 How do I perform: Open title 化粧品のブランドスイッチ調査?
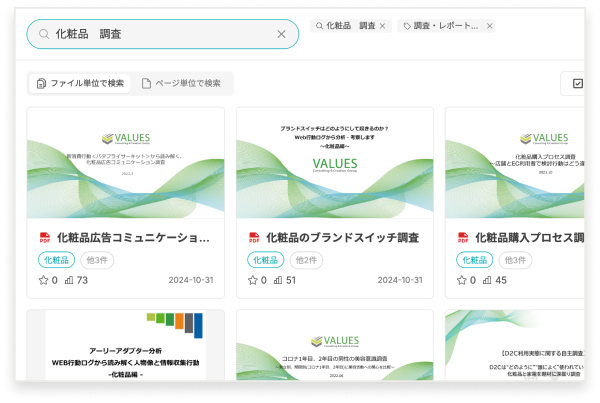(342, 238)
